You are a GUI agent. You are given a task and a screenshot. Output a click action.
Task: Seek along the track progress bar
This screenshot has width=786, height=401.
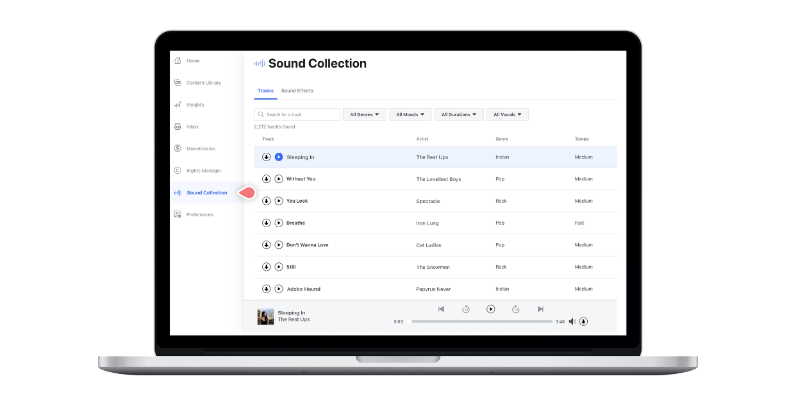tap(482, 322)
